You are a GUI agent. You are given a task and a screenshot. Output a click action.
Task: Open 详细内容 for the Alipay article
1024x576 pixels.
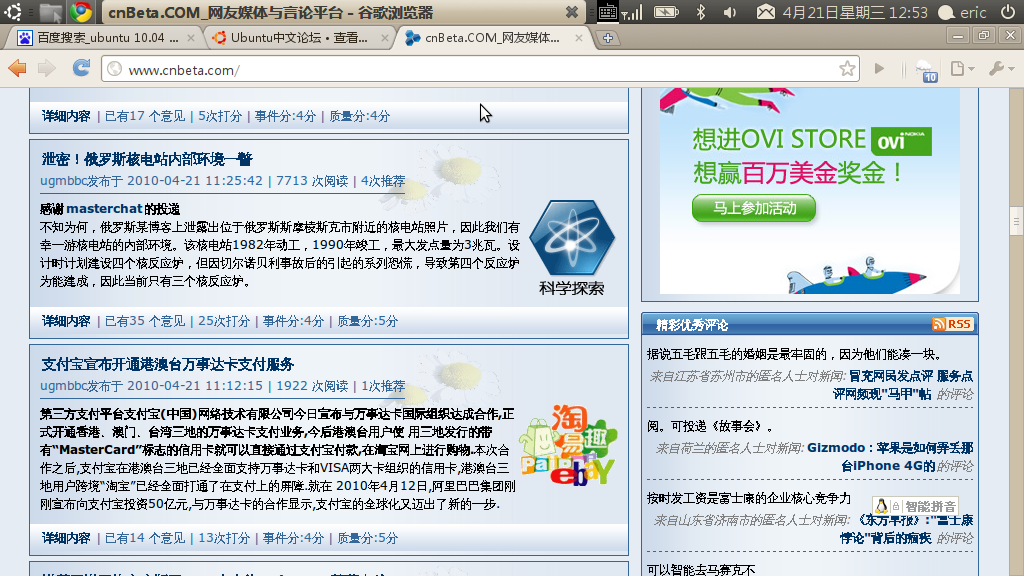(66, 538)
